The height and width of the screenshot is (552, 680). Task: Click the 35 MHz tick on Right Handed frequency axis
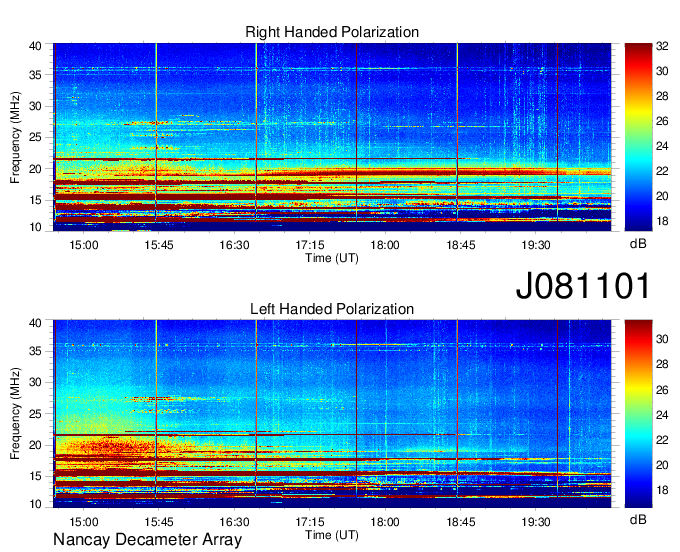click(35, 75)
